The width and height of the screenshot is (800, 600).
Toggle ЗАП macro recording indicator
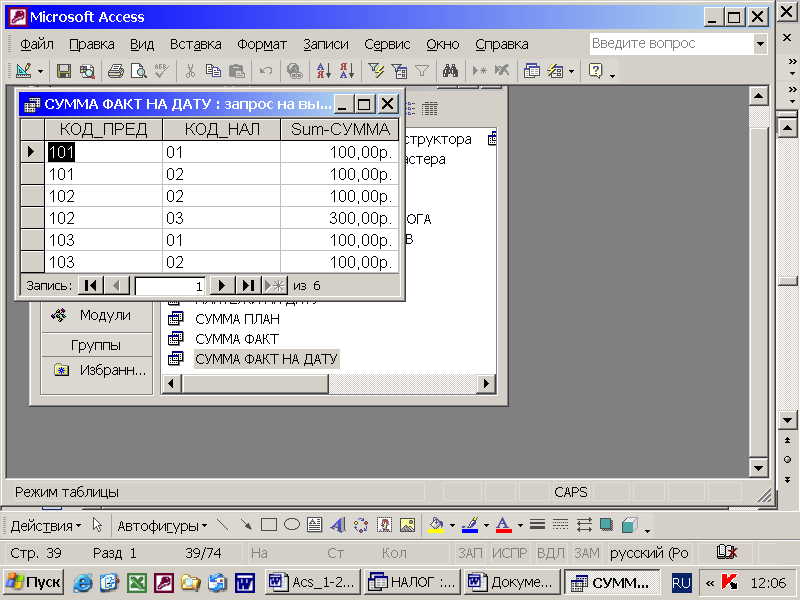tap(470, 553)
